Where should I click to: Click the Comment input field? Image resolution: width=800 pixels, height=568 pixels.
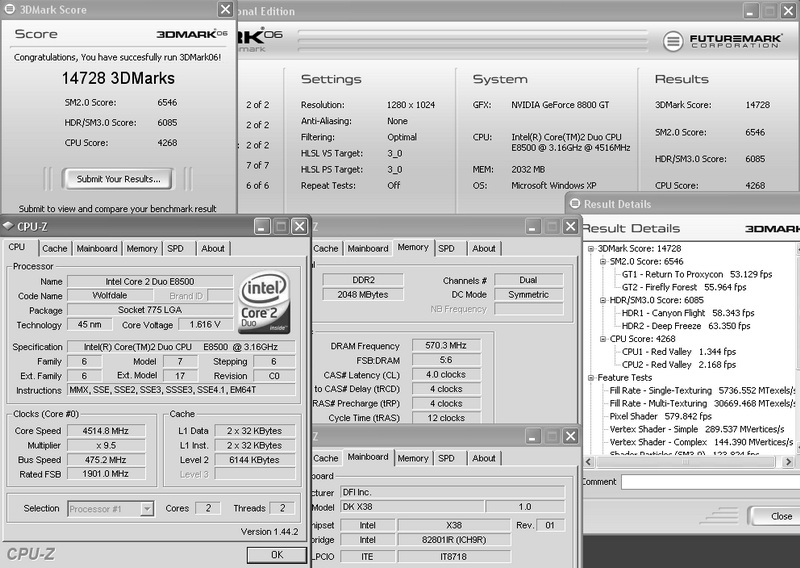710,482
